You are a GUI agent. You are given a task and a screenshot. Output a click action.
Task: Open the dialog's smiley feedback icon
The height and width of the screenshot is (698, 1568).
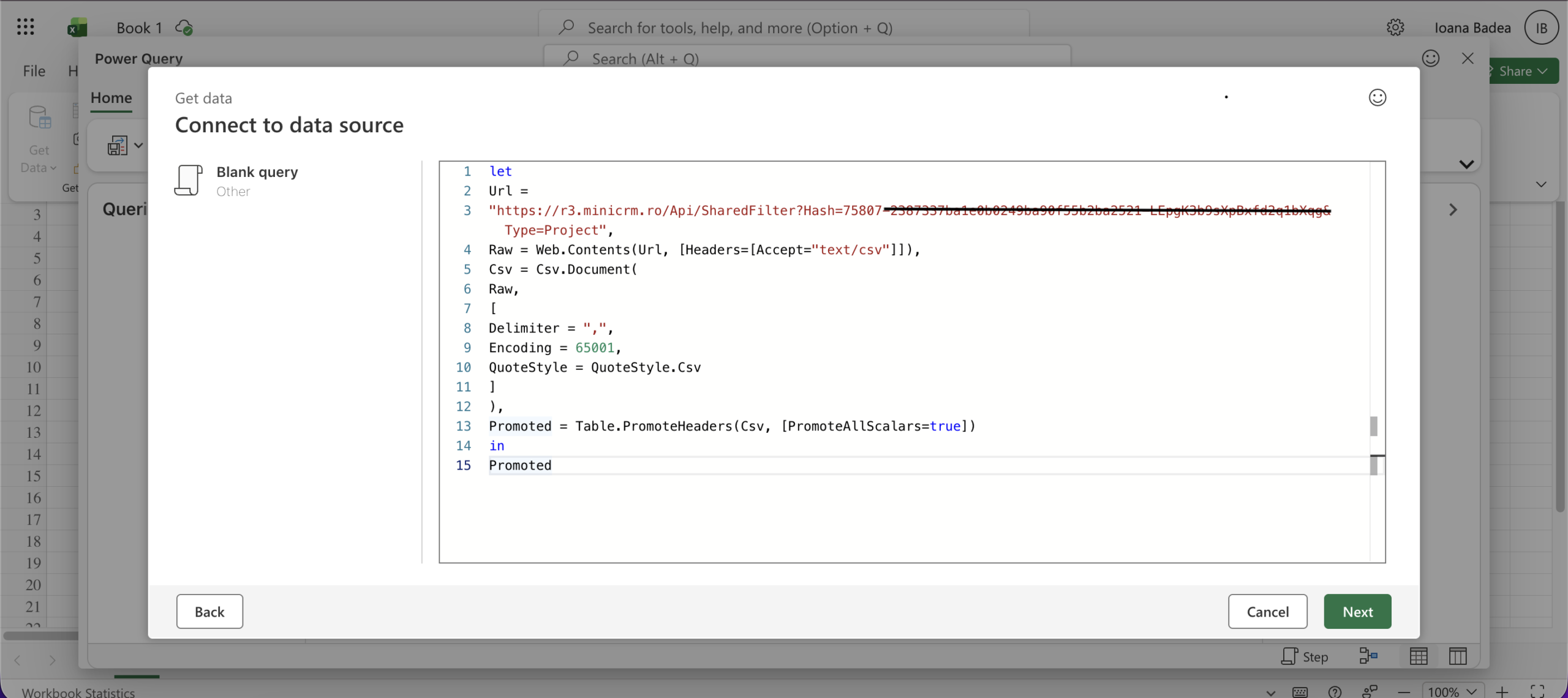[x=1377, y=98]
